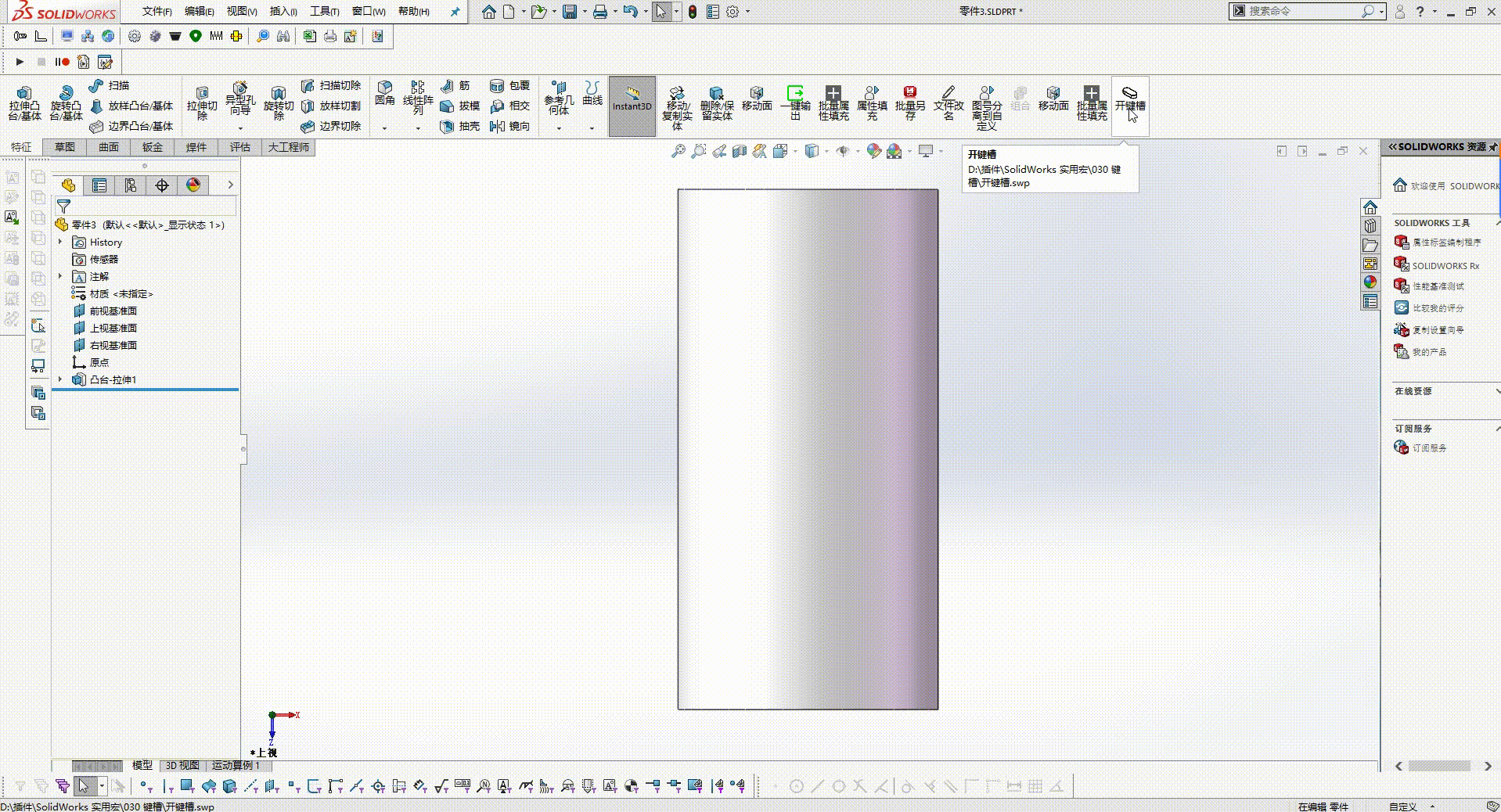Select the 抽壳 shell tool
Screen dimensions: 1501x812
[x=459, y=126]
